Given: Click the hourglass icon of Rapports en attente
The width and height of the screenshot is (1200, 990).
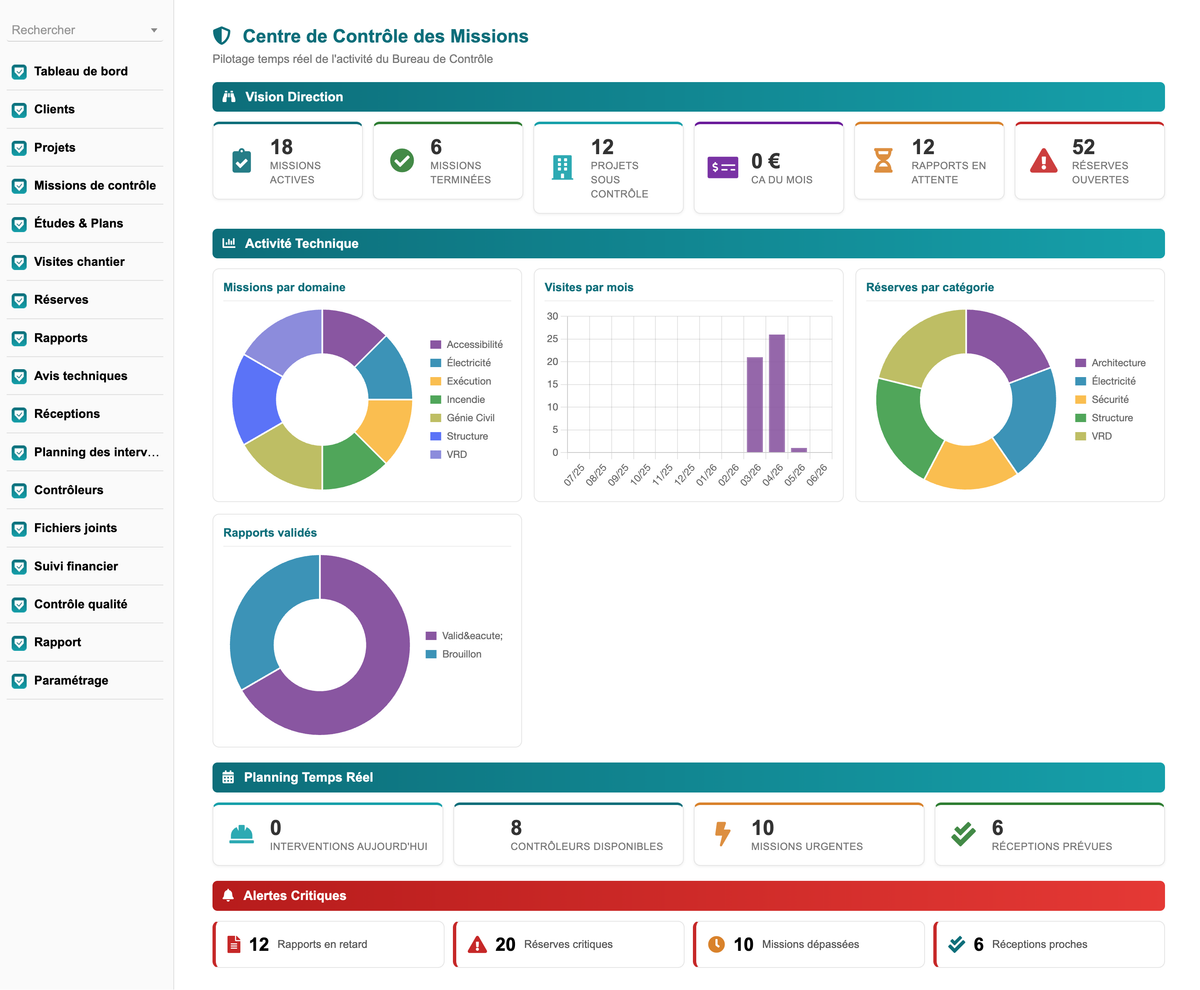Looking at the screenshot, I should [x=883, y=160].
